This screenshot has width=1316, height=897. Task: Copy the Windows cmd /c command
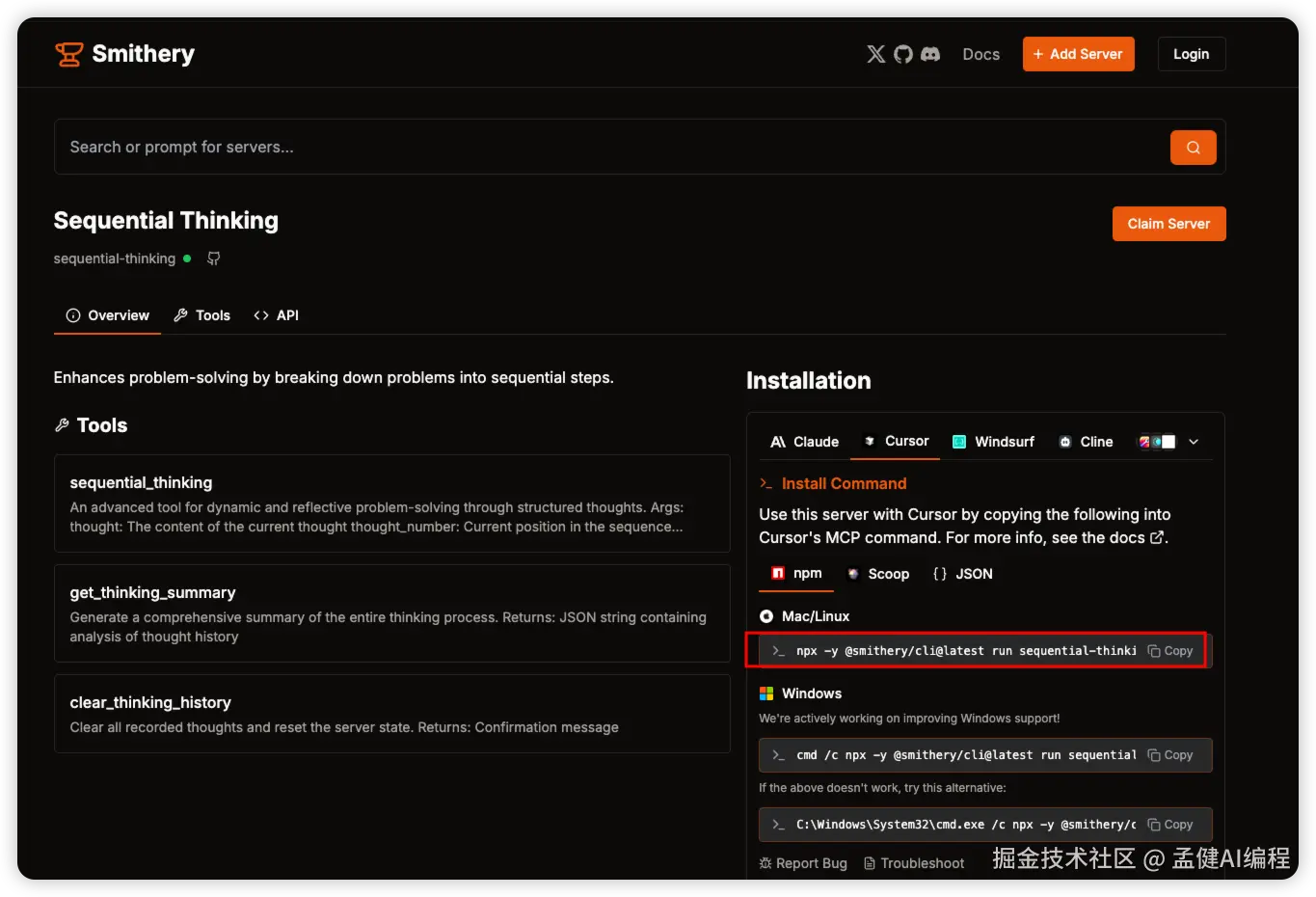tap(1170, 755)
